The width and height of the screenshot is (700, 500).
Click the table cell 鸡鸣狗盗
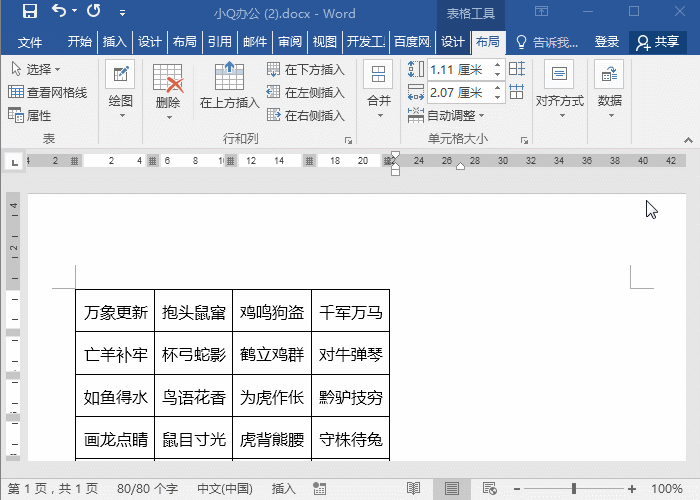coord(272,311)
